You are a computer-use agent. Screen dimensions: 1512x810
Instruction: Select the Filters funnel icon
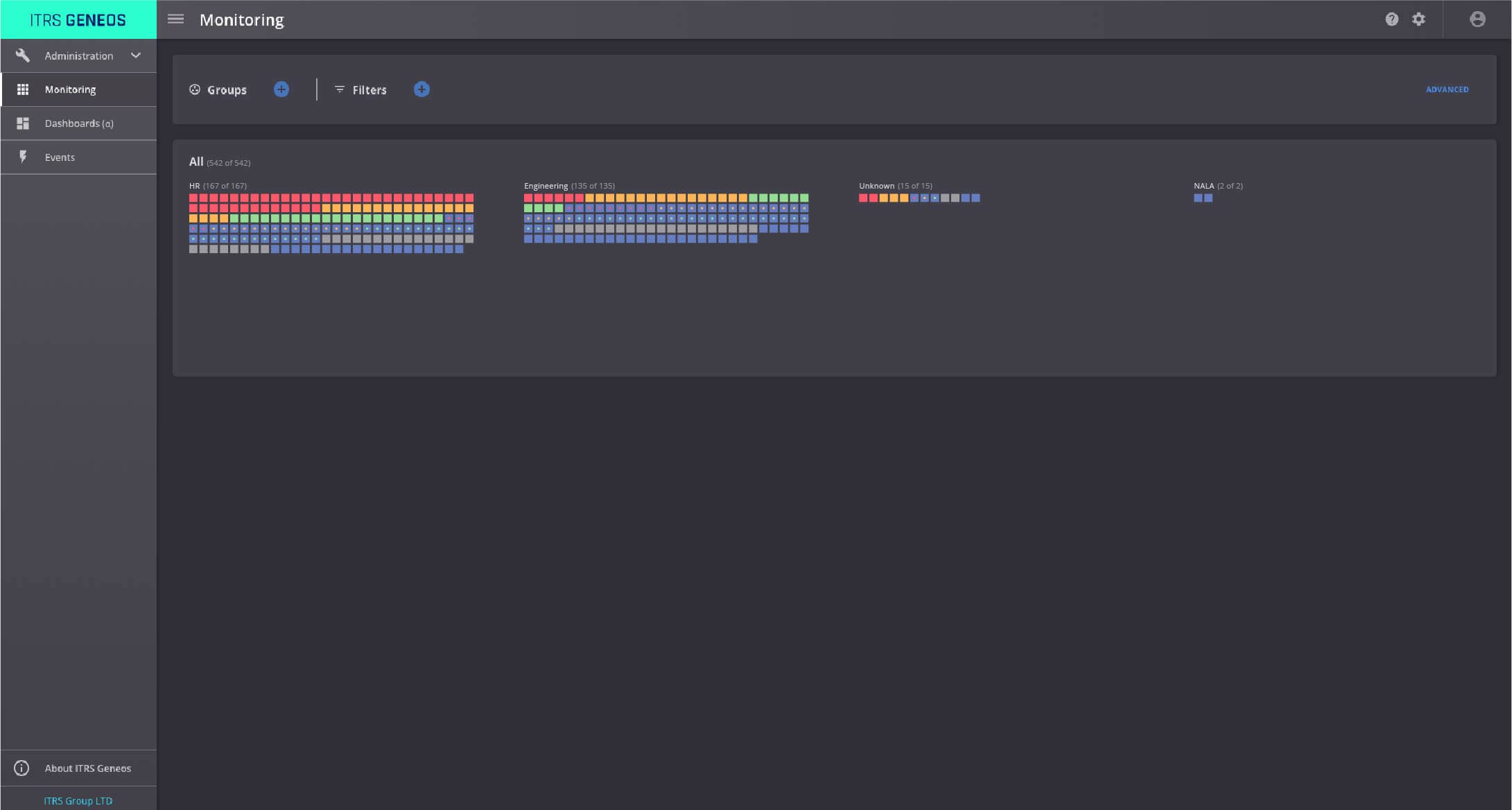pos(339,89)
